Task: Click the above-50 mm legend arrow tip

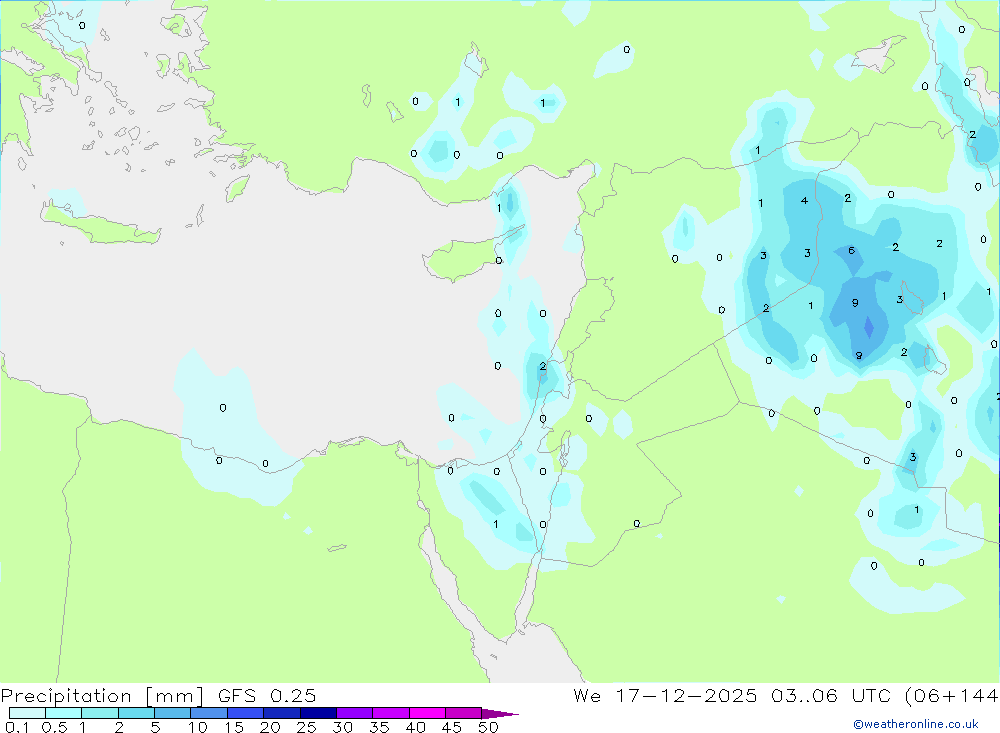Action: [499, 713]
